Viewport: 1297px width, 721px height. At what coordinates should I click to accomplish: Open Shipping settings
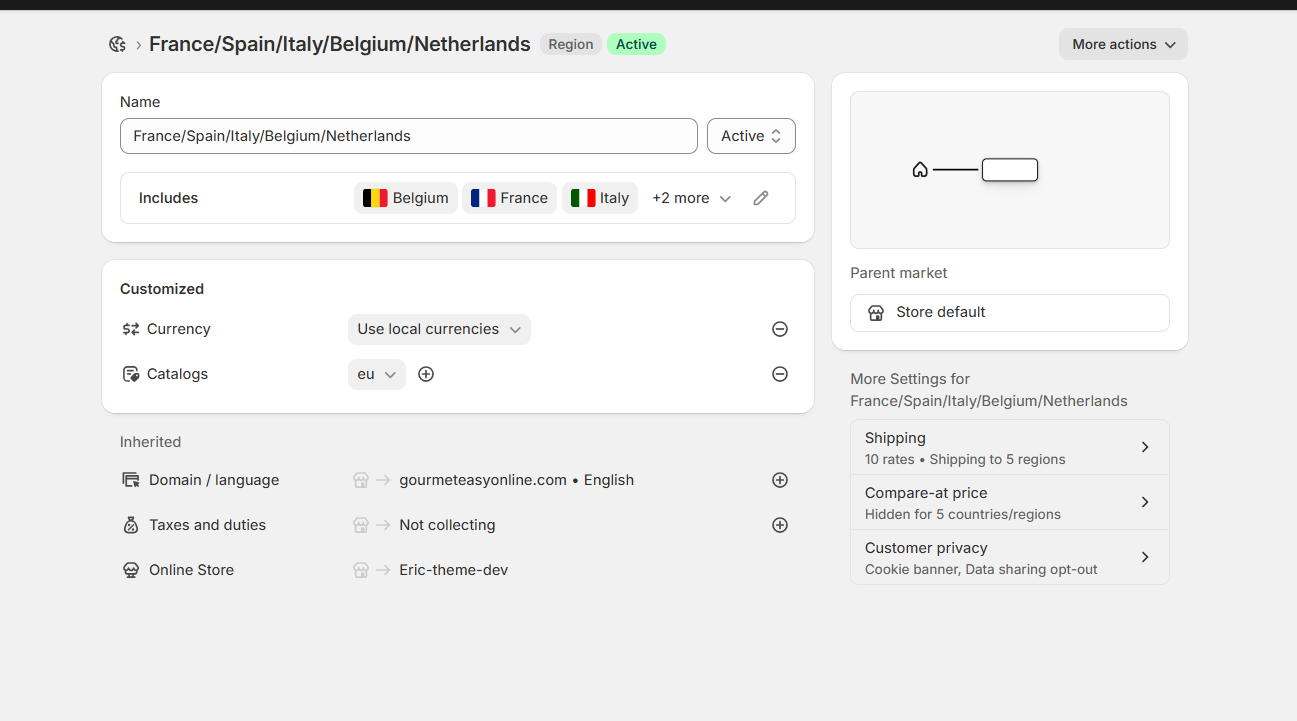coord(1009,447)
